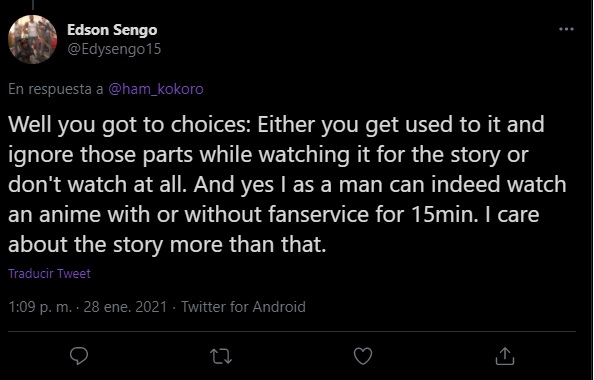
Task: View Edson Sengo's profile picture
Action: tap(33, 39)
